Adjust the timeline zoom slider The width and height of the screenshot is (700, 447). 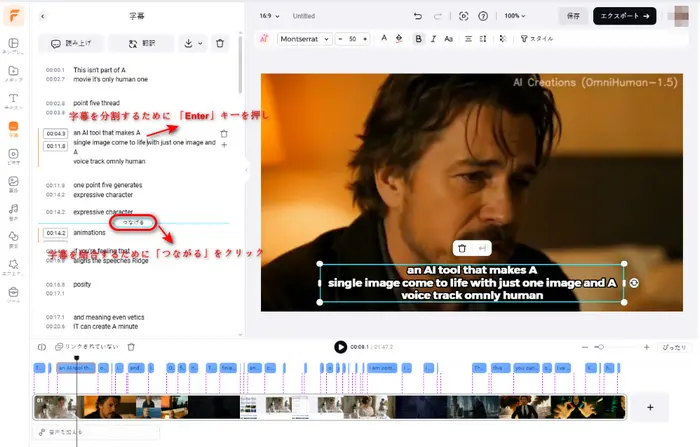pos(601,347)
